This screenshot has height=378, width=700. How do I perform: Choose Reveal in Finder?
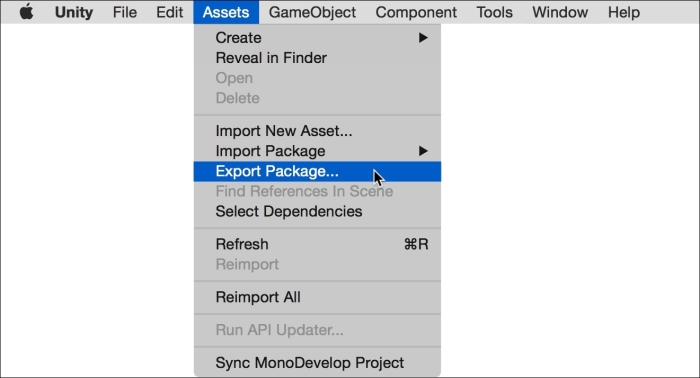point(317,58)
